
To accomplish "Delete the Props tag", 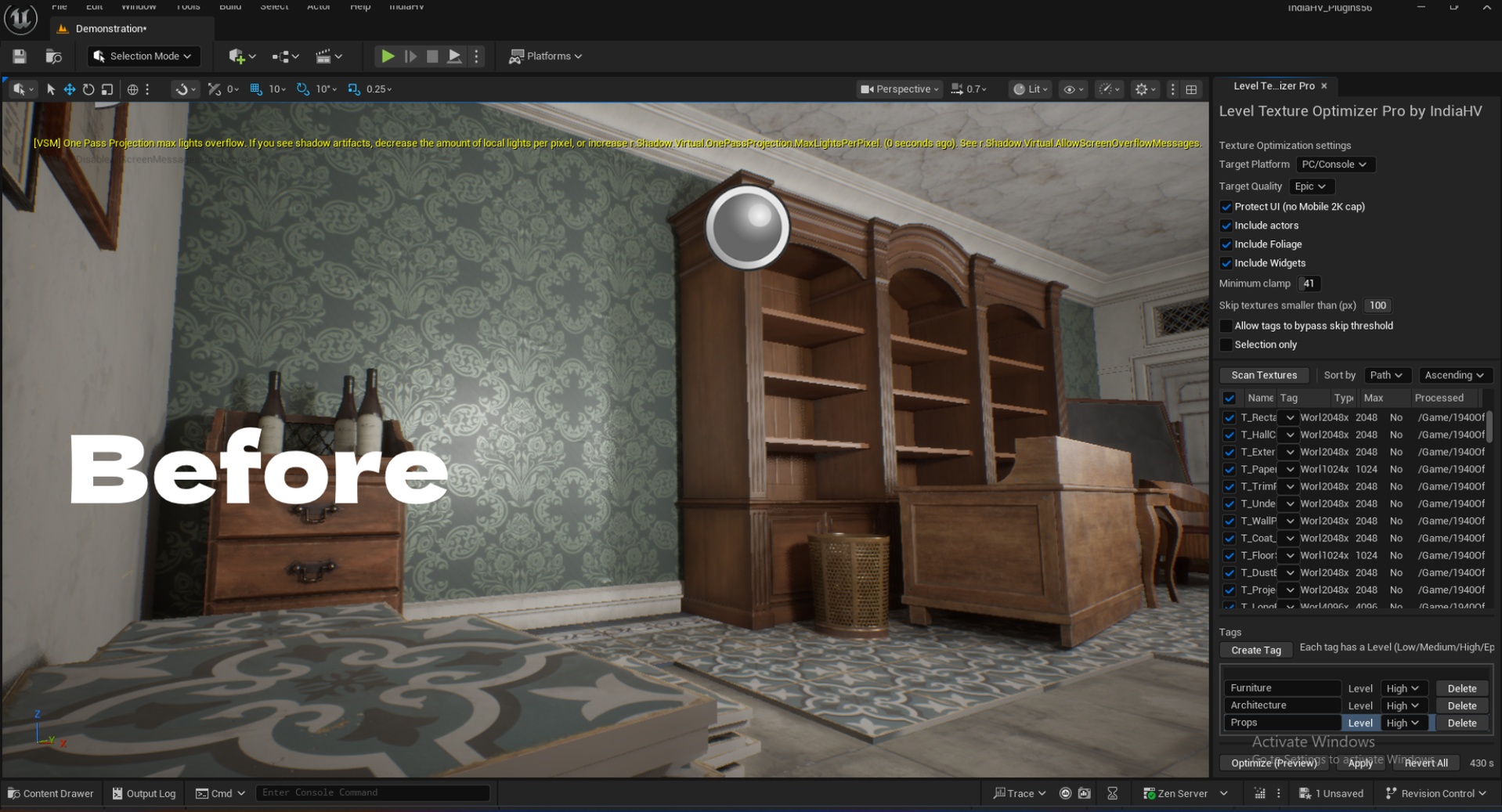I will point(1461,723).
